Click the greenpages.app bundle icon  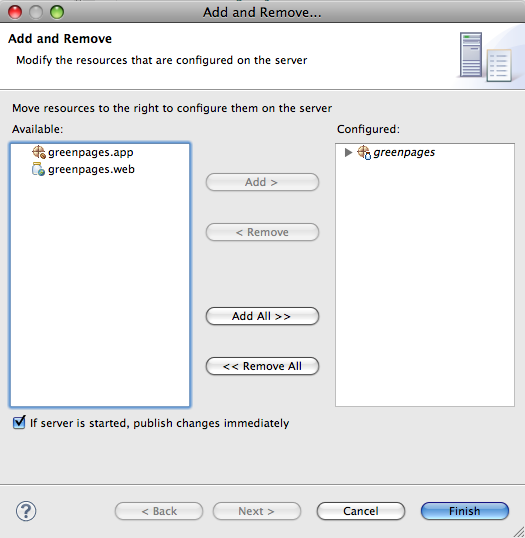click(x=39, y=152)
